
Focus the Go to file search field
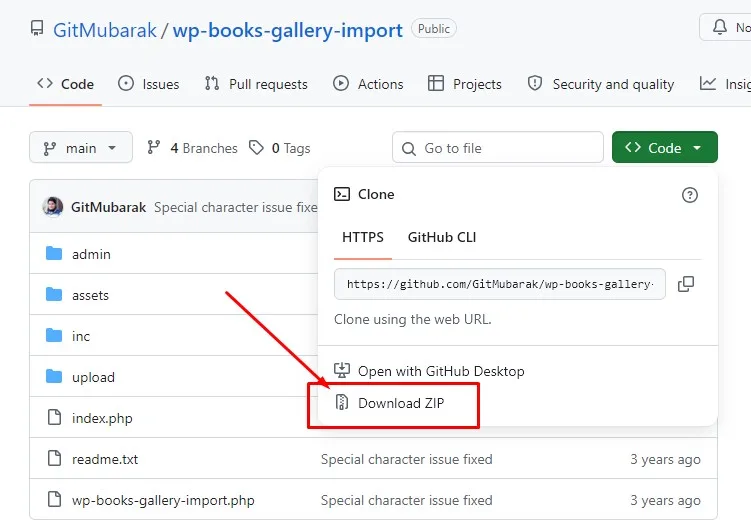tap(498, 148)
